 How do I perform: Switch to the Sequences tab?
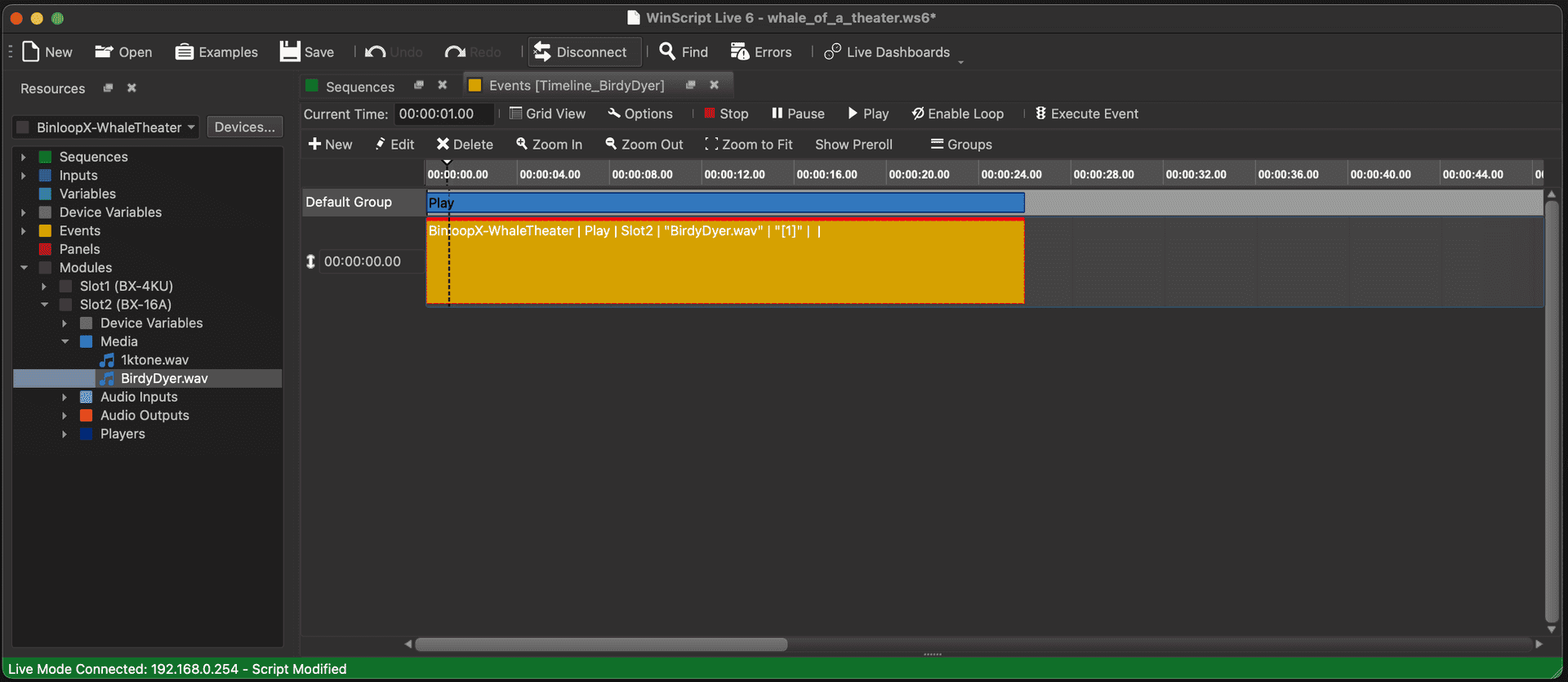click(x=359, y=87)
